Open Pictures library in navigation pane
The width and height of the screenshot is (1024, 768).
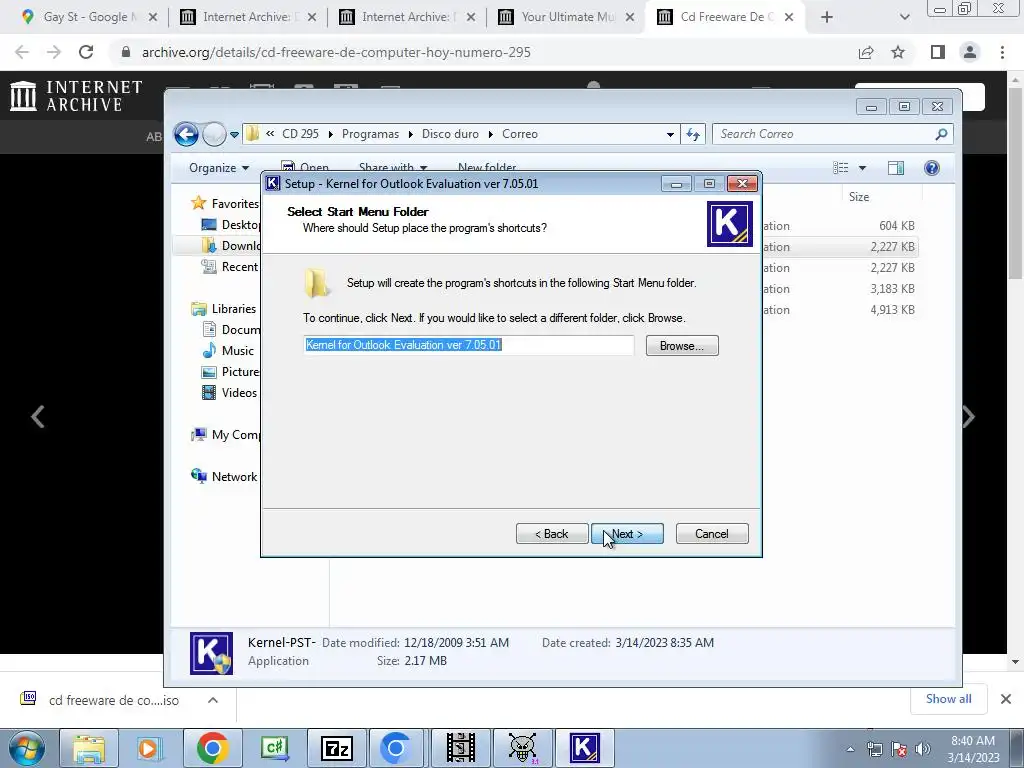231,372
